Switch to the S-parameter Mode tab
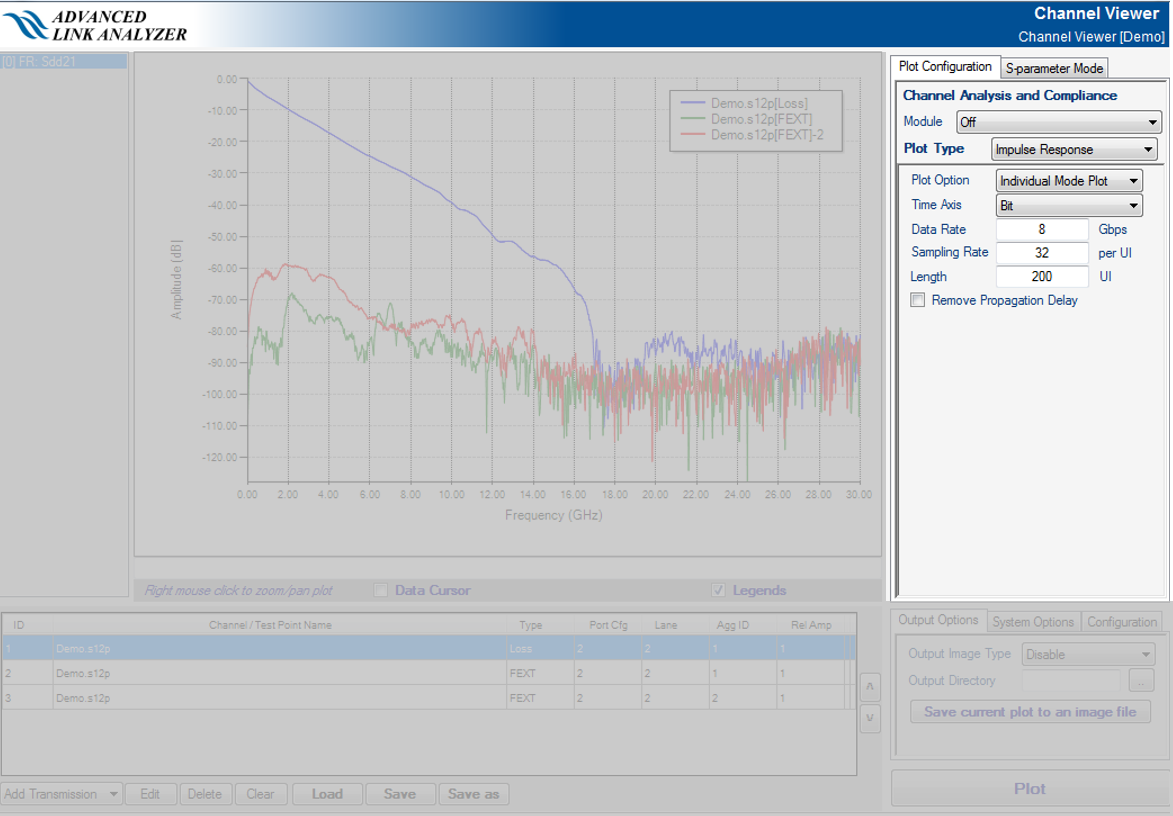Image resolution: width=1173 pixels, height=816 pixels. coord(1054,68)
